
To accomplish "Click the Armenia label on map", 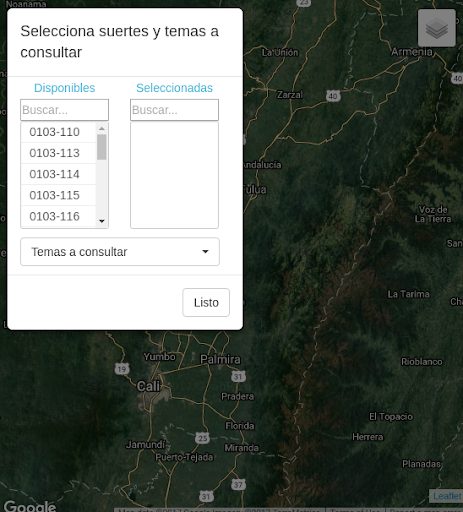I will [412, 52].
